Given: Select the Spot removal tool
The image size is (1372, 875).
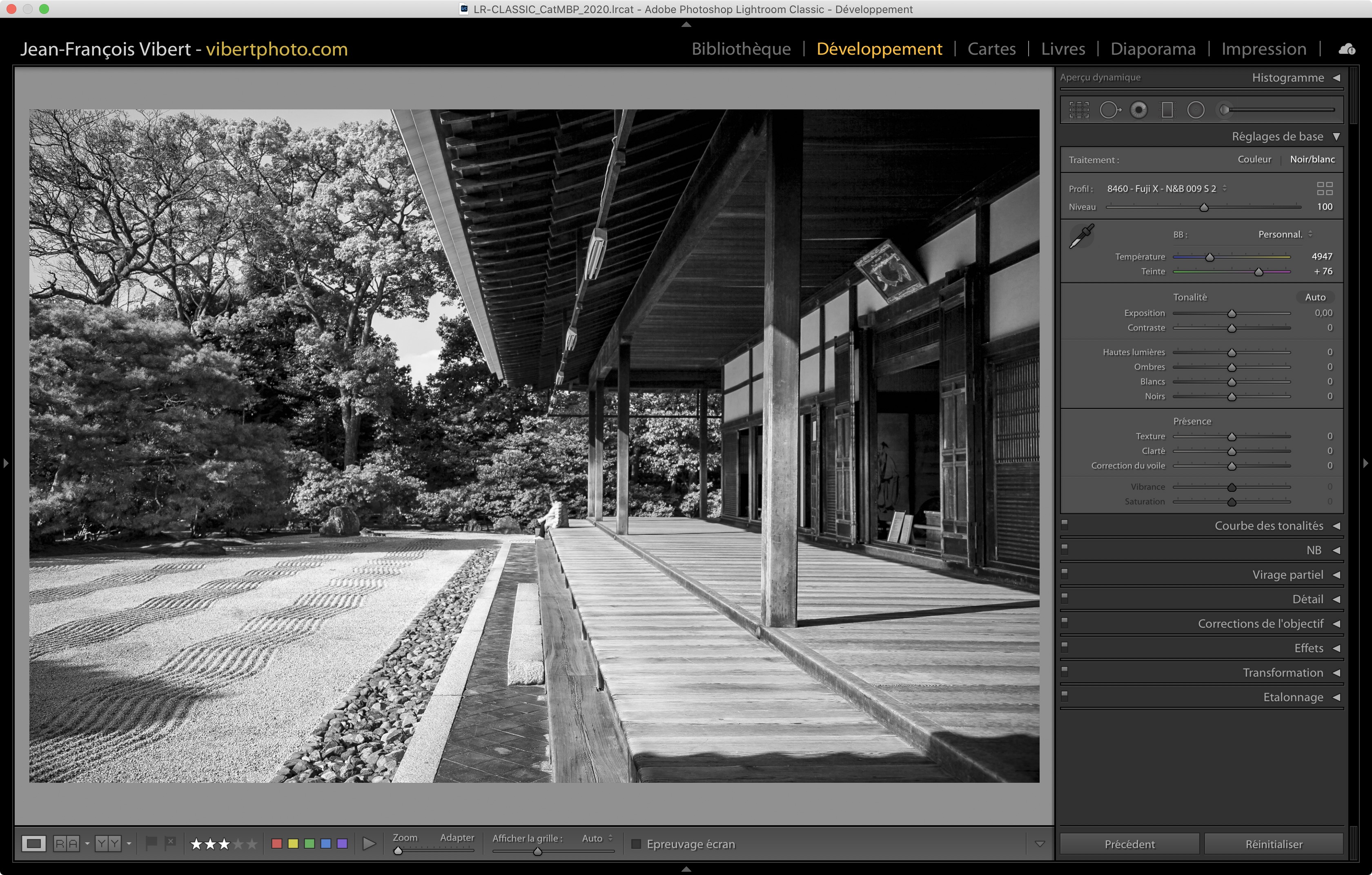Looking at the screenshot, I should [1109, 110].
